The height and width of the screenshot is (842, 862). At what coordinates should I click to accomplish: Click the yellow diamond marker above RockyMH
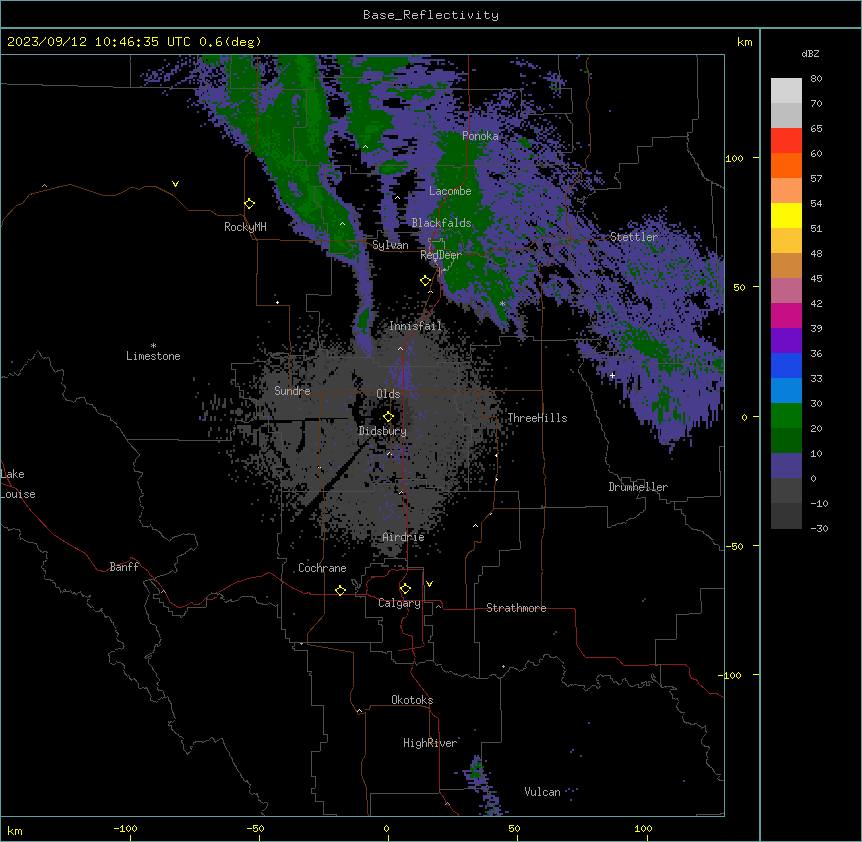point(250,204)
